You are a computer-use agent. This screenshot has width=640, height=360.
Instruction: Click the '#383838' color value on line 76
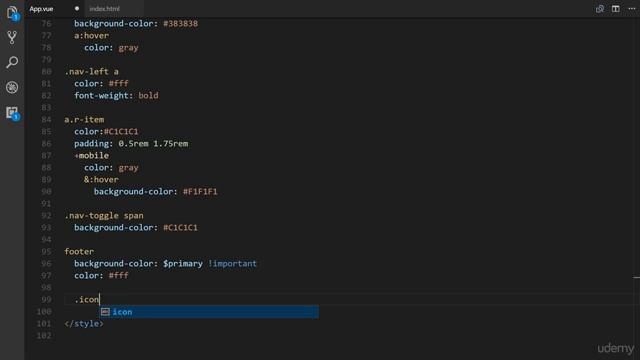(180, 23)
